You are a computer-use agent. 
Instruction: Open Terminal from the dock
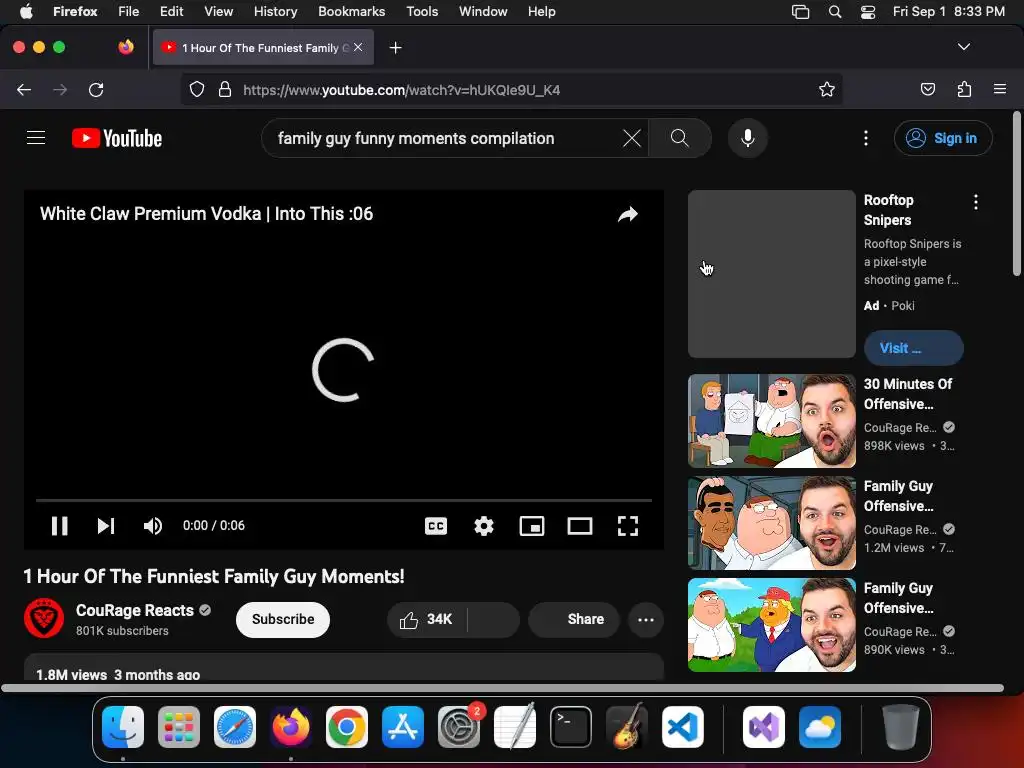point(571,727)
